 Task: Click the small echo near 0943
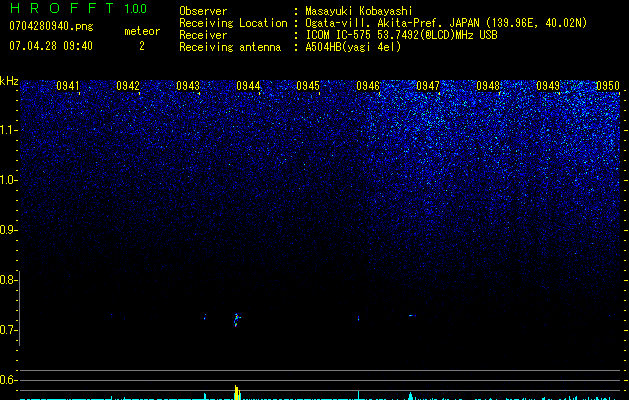point(205,317)
